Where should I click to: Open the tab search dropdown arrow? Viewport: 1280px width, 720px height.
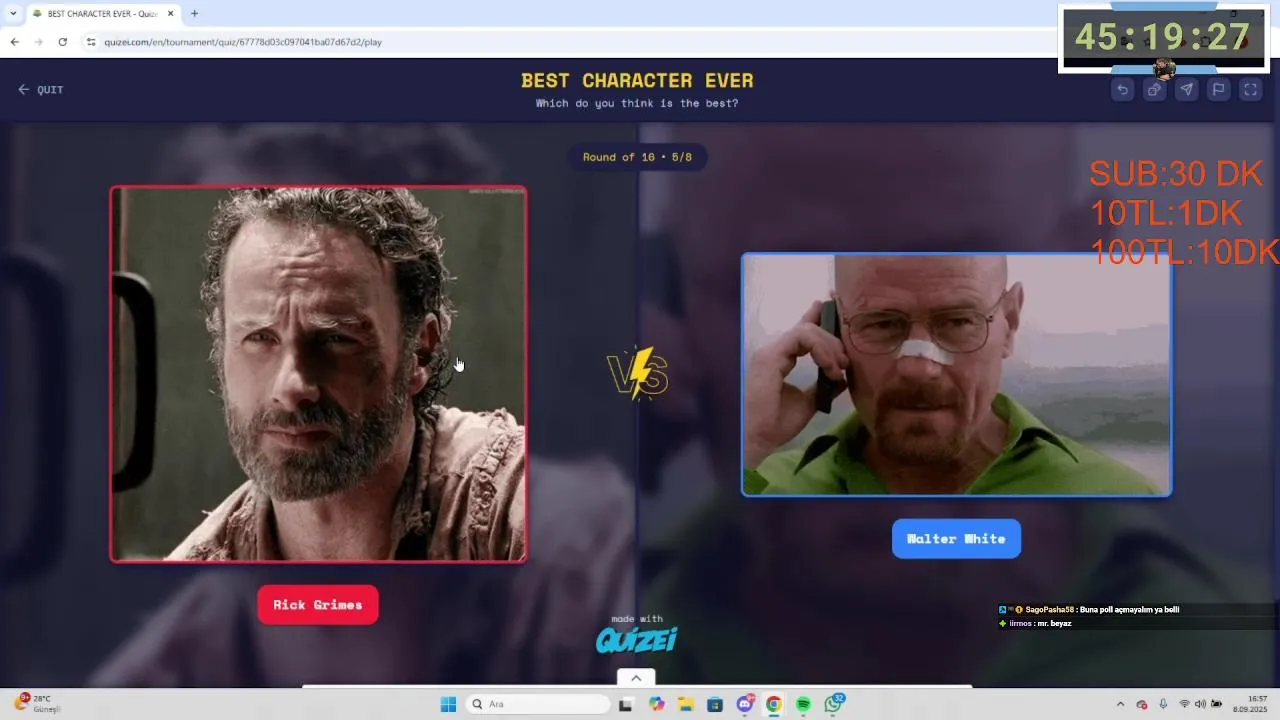point(12,14)
